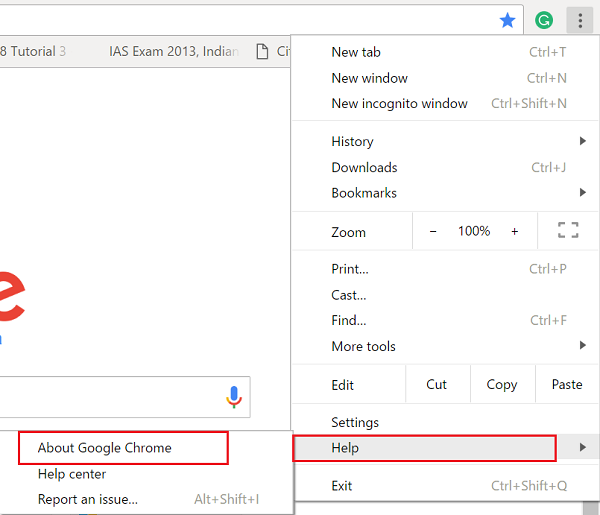This screenshot has height=515, width=600.
Task: Click the three-dot Chrome menu button
Action: click(580, 20)
